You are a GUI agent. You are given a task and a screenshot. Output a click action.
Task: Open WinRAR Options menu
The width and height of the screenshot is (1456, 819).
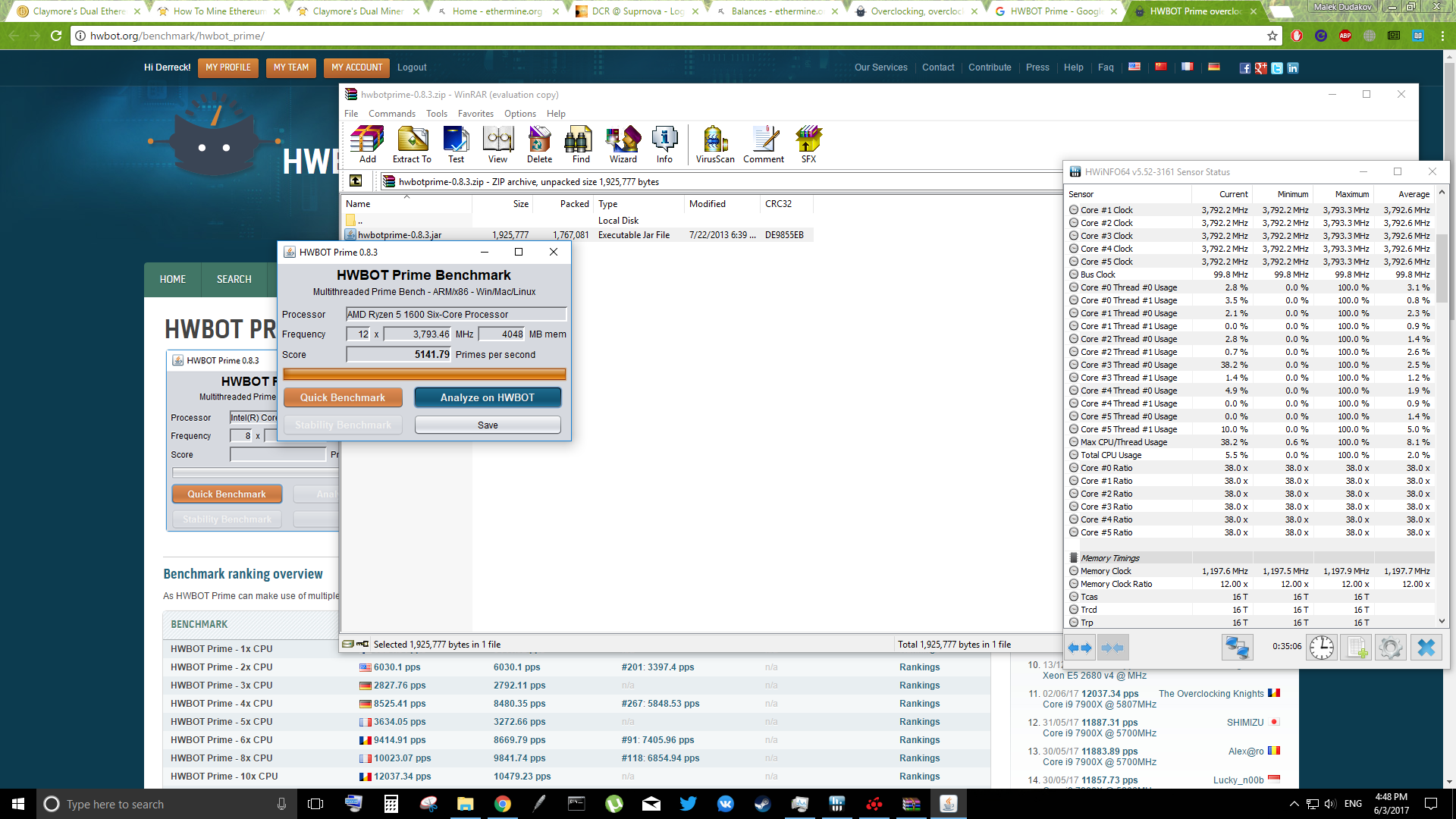pos(520,114)
